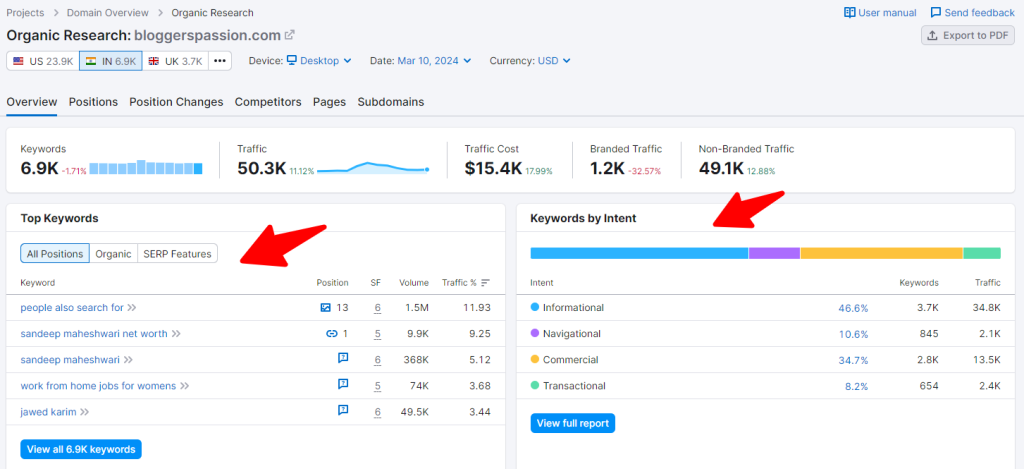Switch to the Positions tab
This screenshot has width=1024, height=469.
pos(93,102)
